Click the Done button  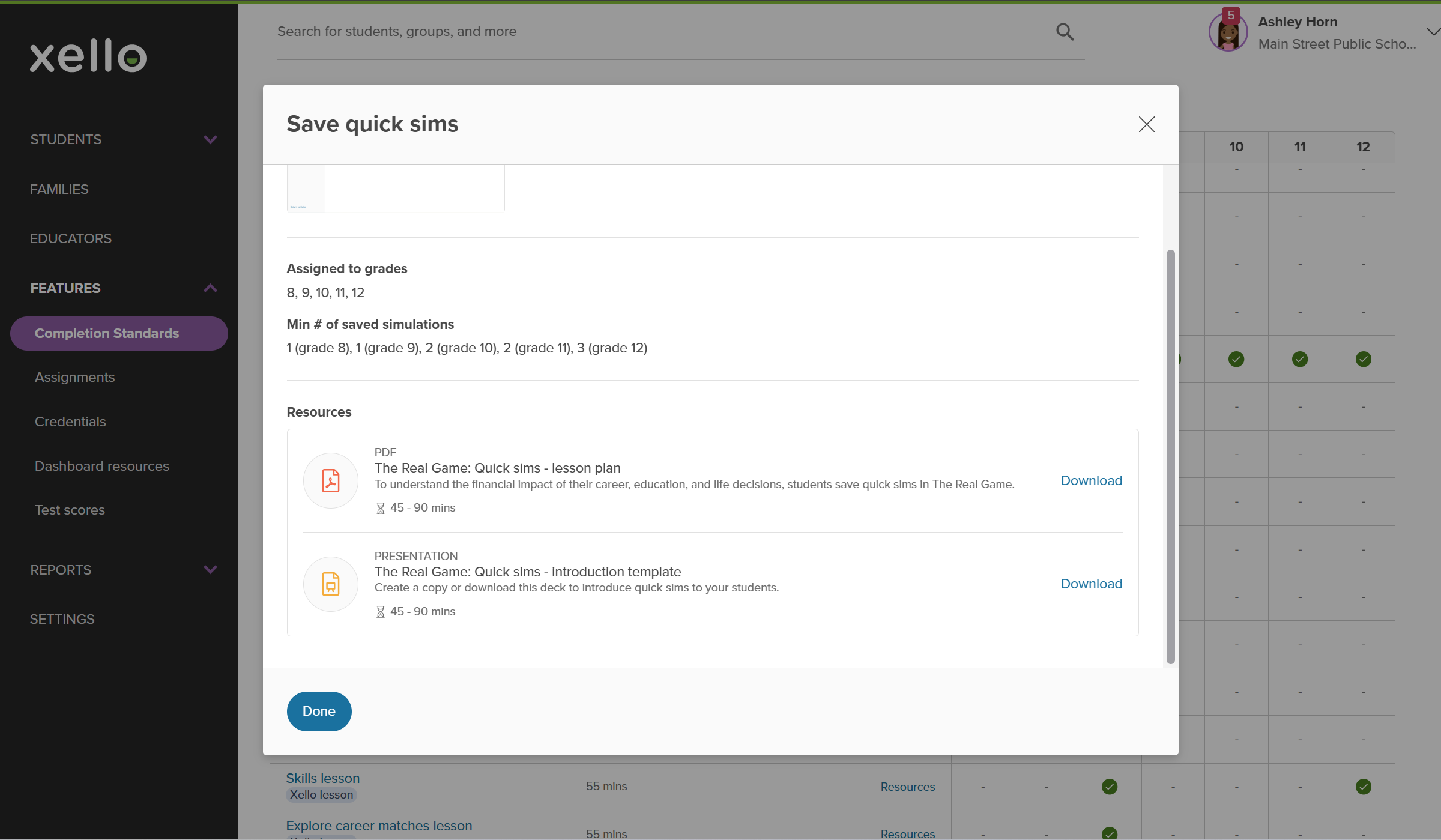click(319, 710)
